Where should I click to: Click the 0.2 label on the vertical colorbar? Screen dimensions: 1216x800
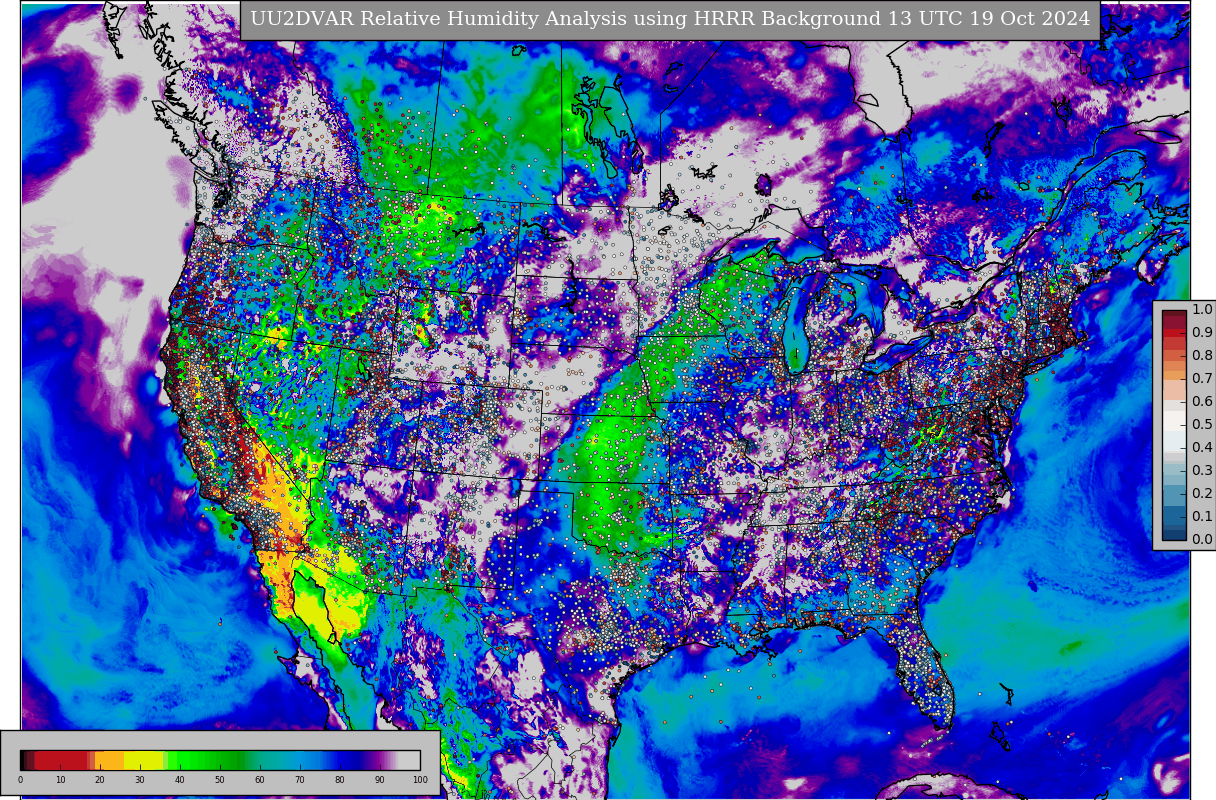pos(1202,494)
